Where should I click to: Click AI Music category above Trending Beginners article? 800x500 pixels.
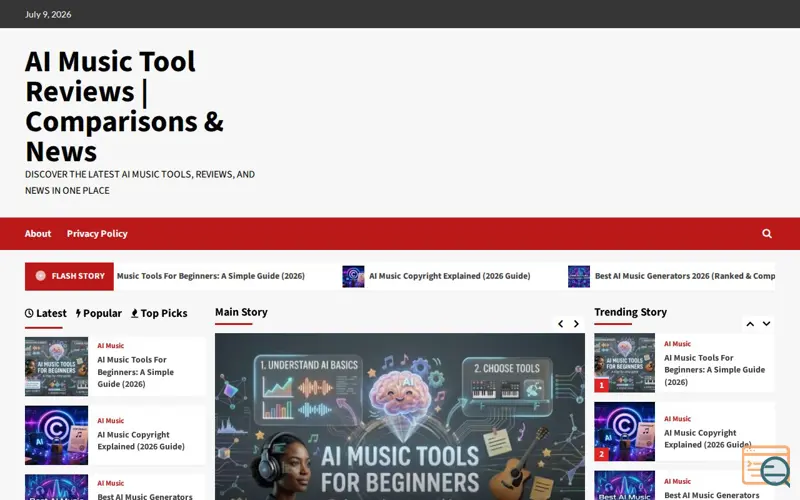678,344
